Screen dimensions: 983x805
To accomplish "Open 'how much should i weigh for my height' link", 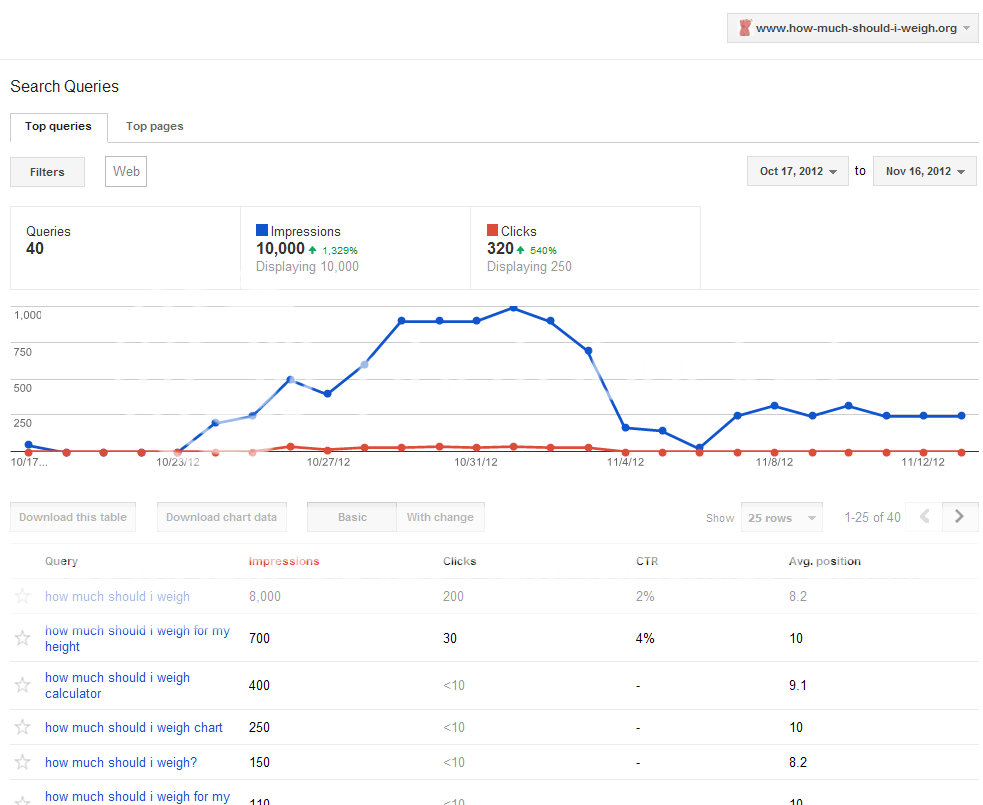I will (137, 638).
